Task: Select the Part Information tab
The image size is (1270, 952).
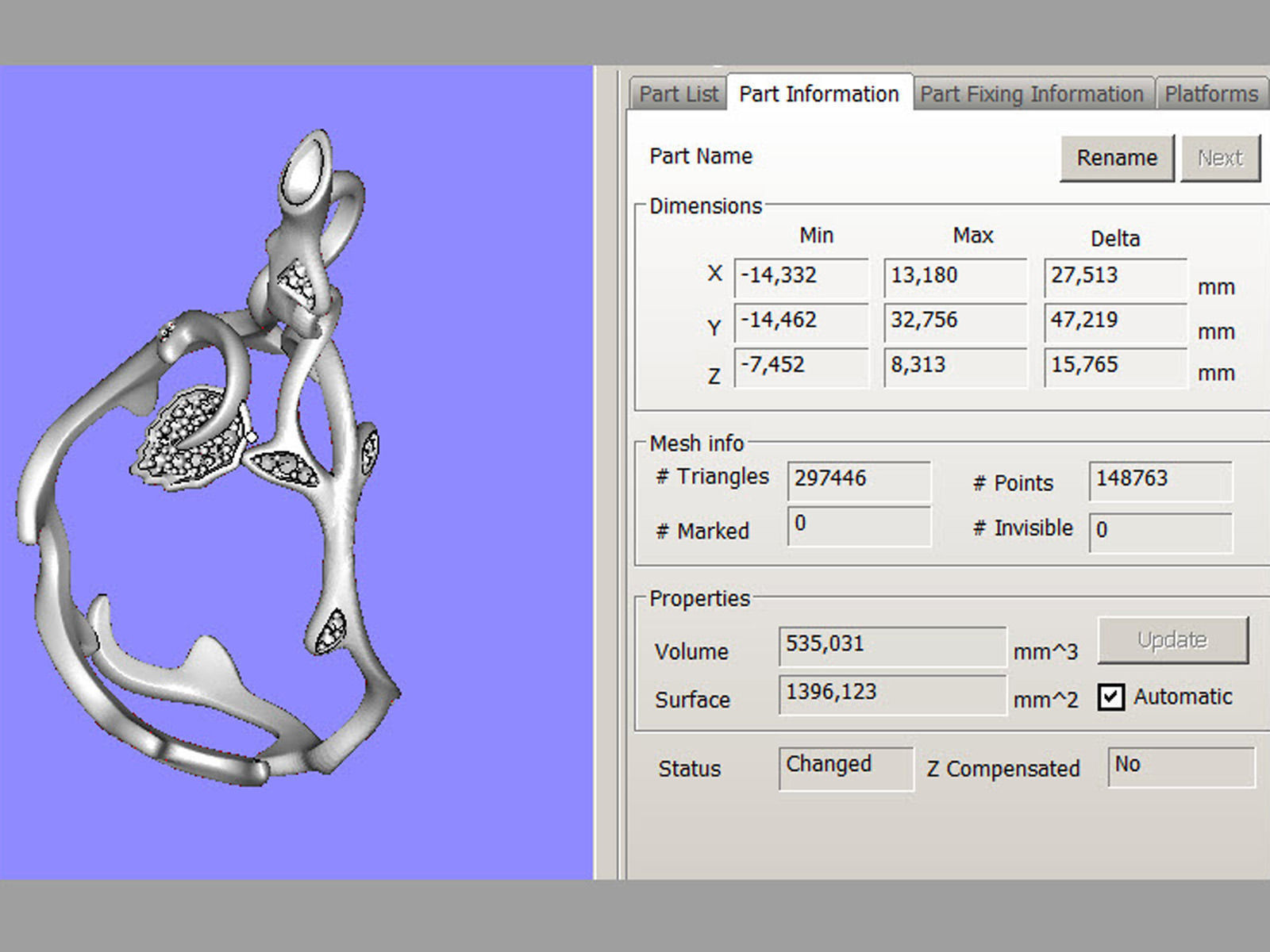Action: (818, 94)
